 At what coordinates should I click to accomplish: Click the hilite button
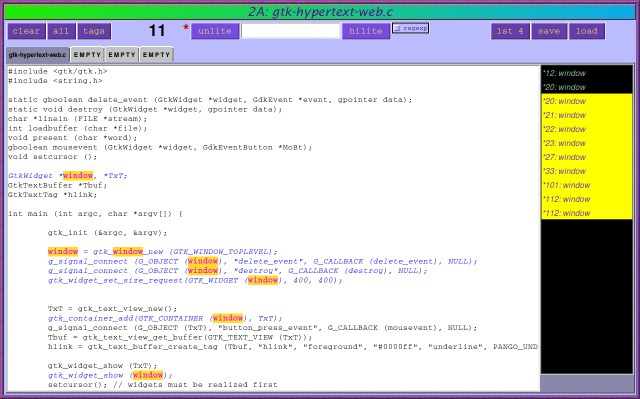pyautogui.click(x=366, y=31)
